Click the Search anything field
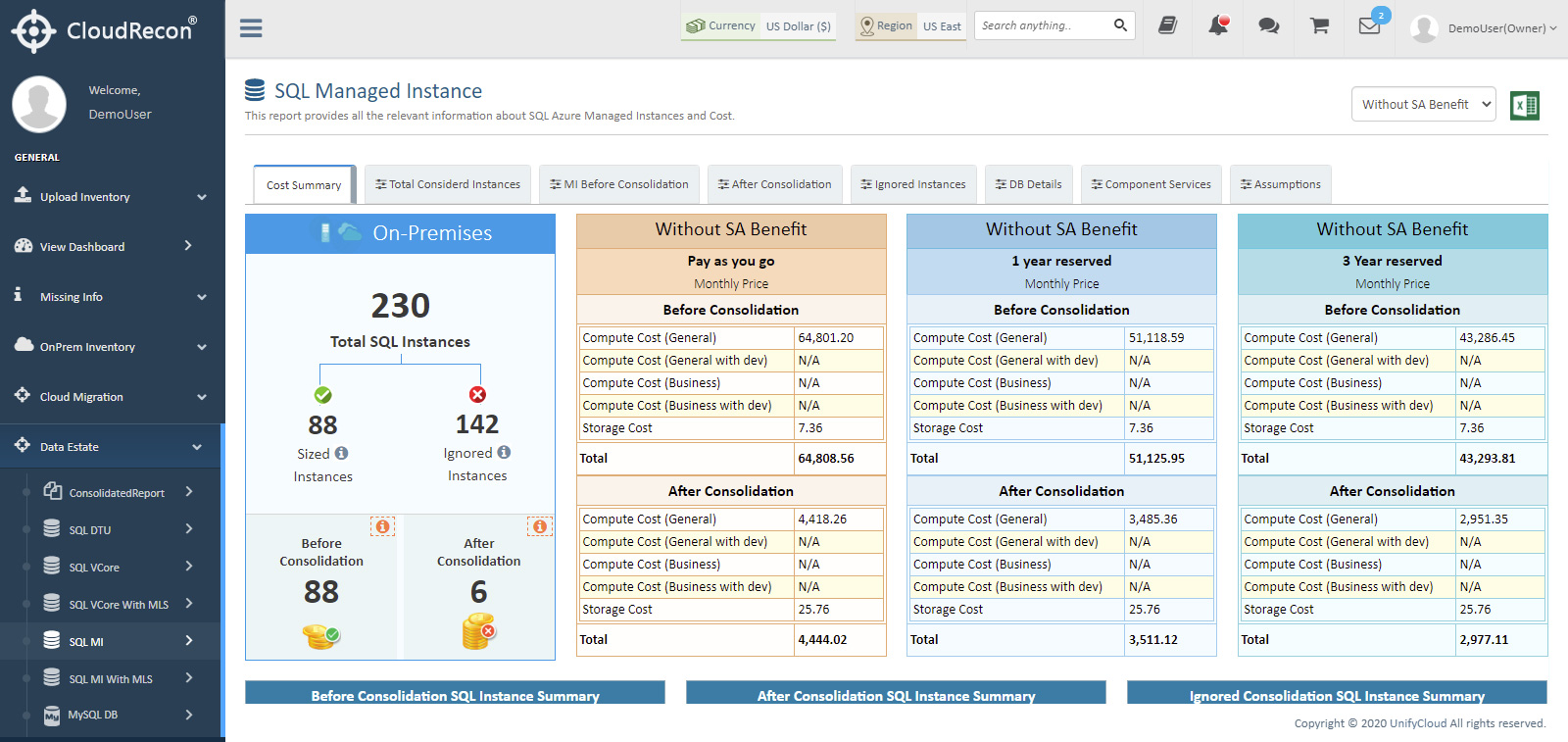 (x=1043, y=25)
